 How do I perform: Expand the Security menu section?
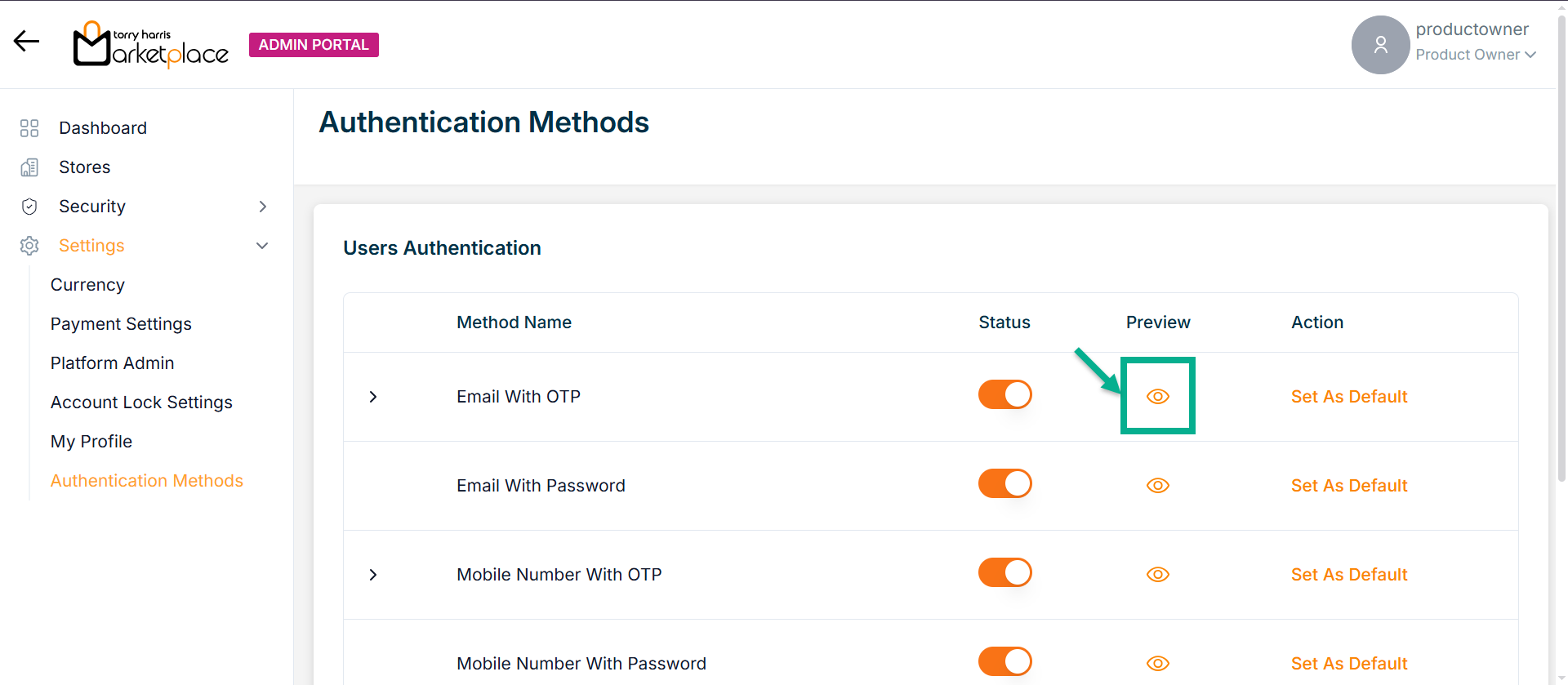click(262, 207)
